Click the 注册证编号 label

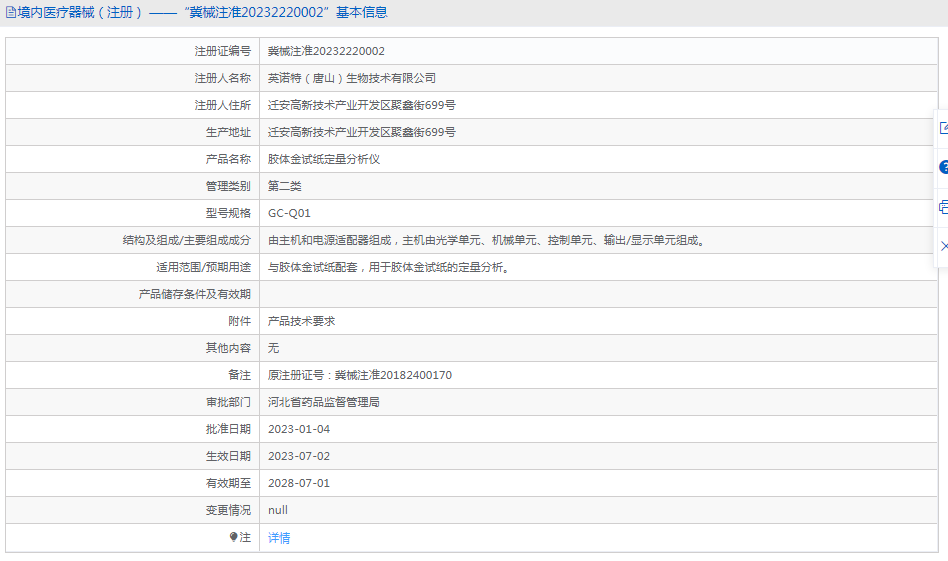tap(222, 51)
